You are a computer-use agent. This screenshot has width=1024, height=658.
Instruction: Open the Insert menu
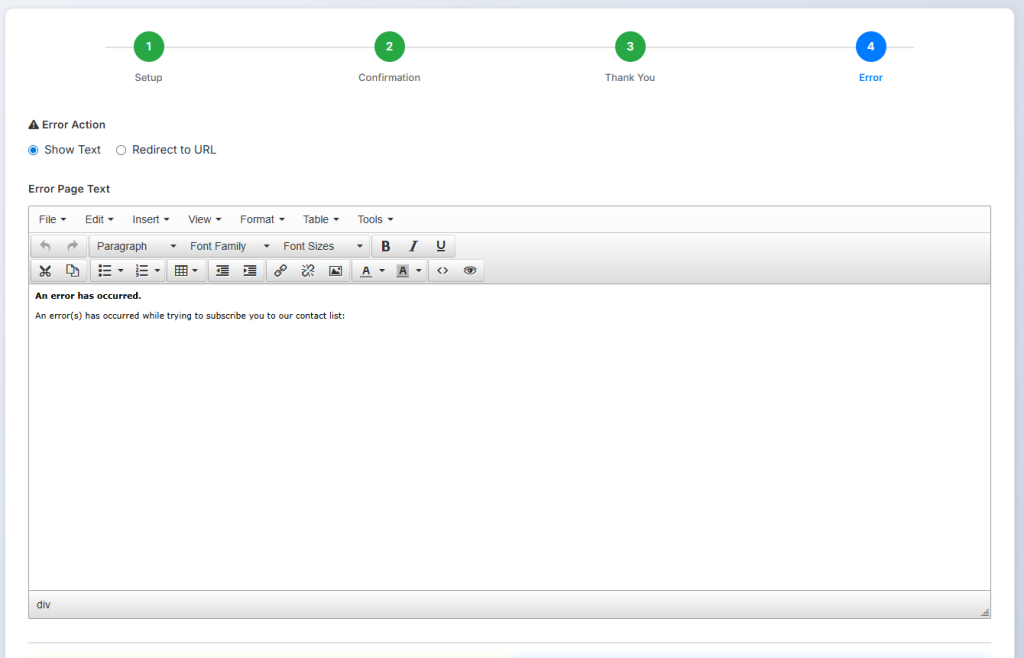[150, 219]
